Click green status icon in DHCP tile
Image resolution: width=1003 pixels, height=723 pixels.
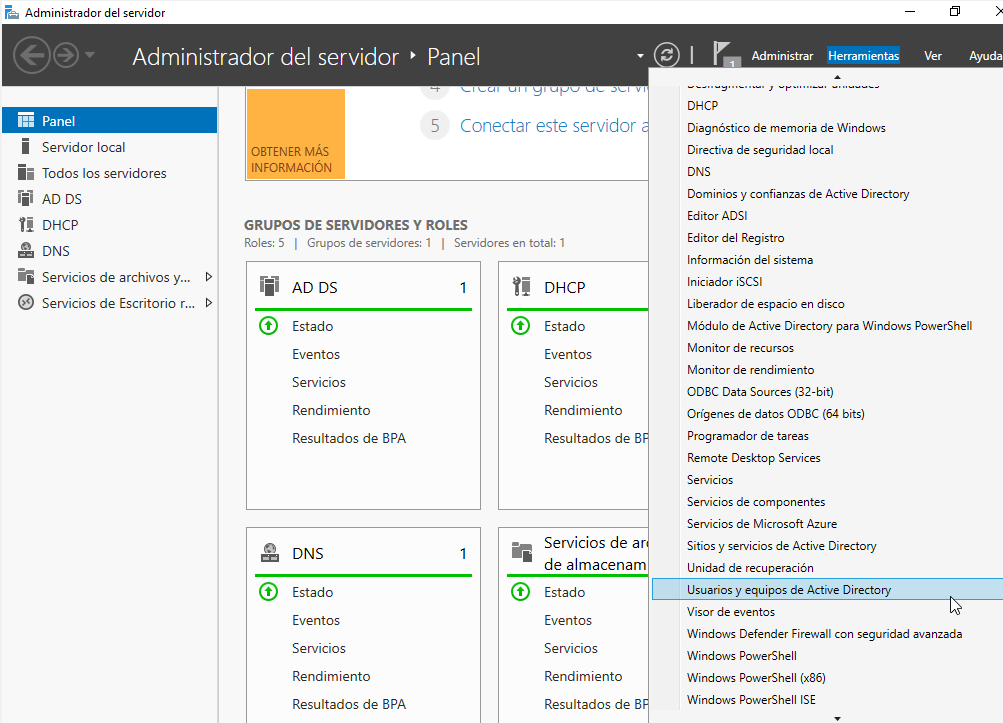521,326
